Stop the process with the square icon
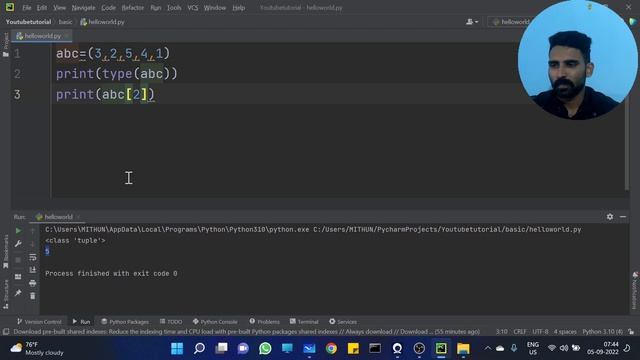This screenshot has width=640, height=360. [x=18, y=260]
